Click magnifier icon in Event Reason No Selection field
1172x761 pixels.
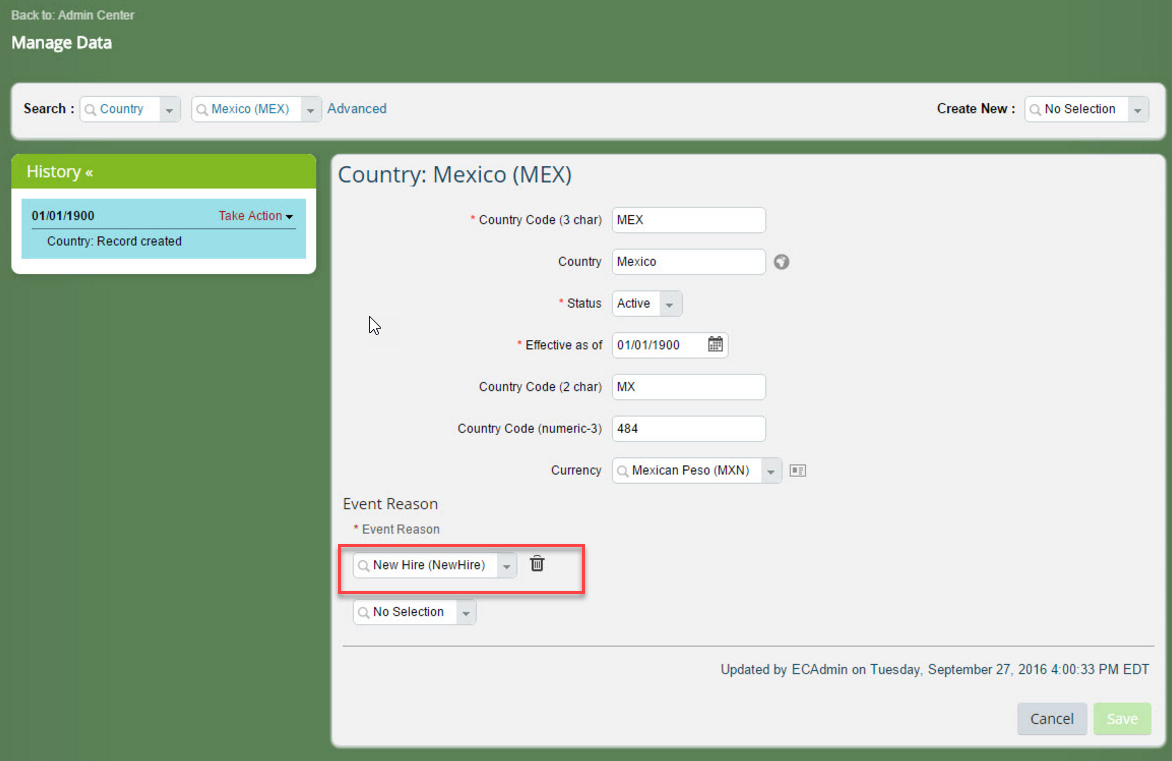[x=363, y=613]
